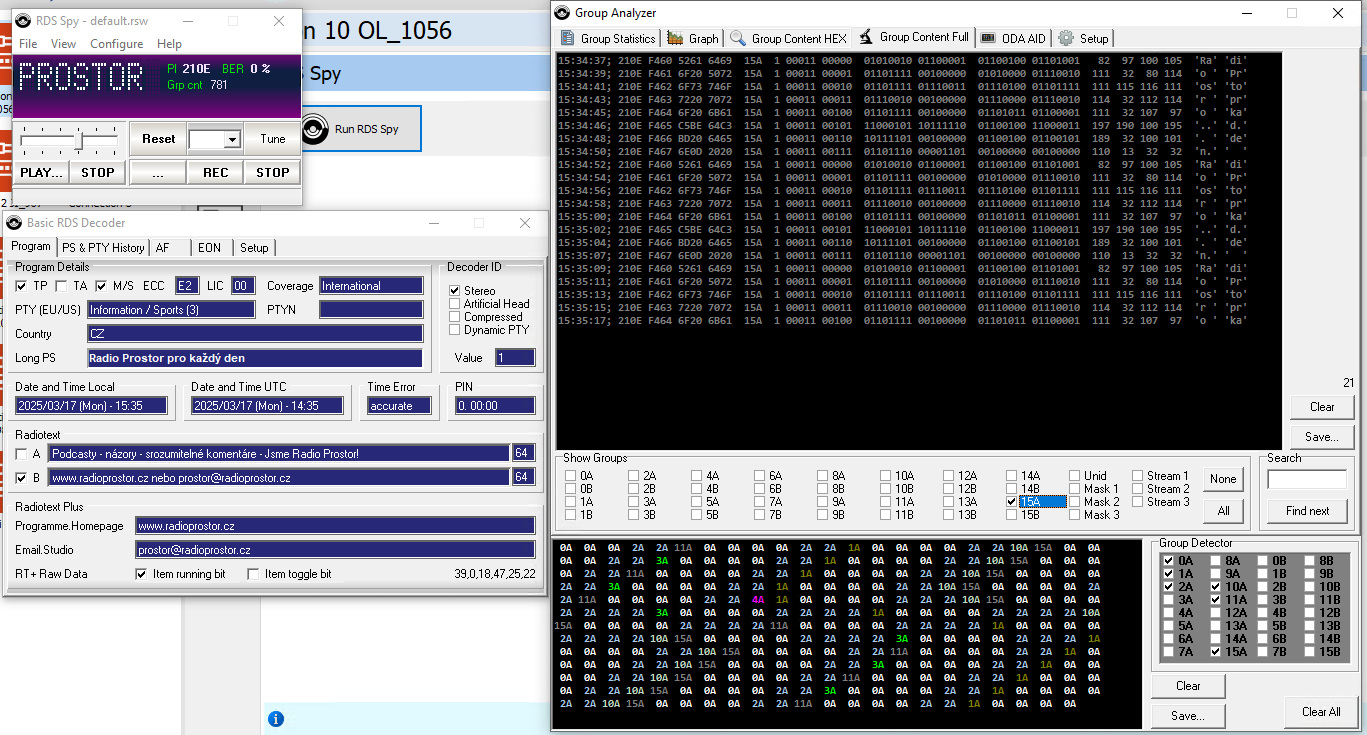This screenshot has width=1367, height=735.
Task: Click the Search input field
Action: click(x=1307, y=480)
